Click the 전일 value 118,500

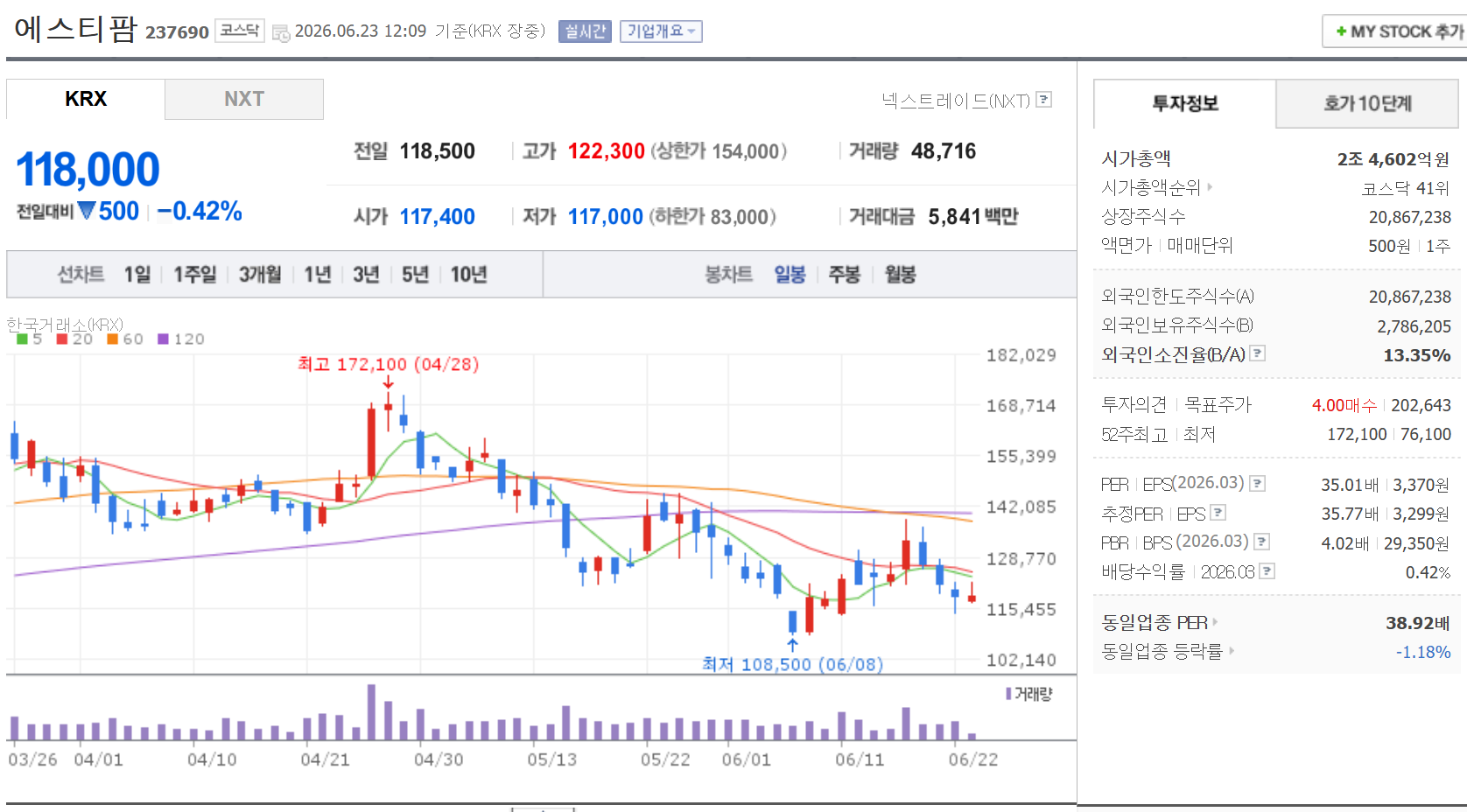438,151
